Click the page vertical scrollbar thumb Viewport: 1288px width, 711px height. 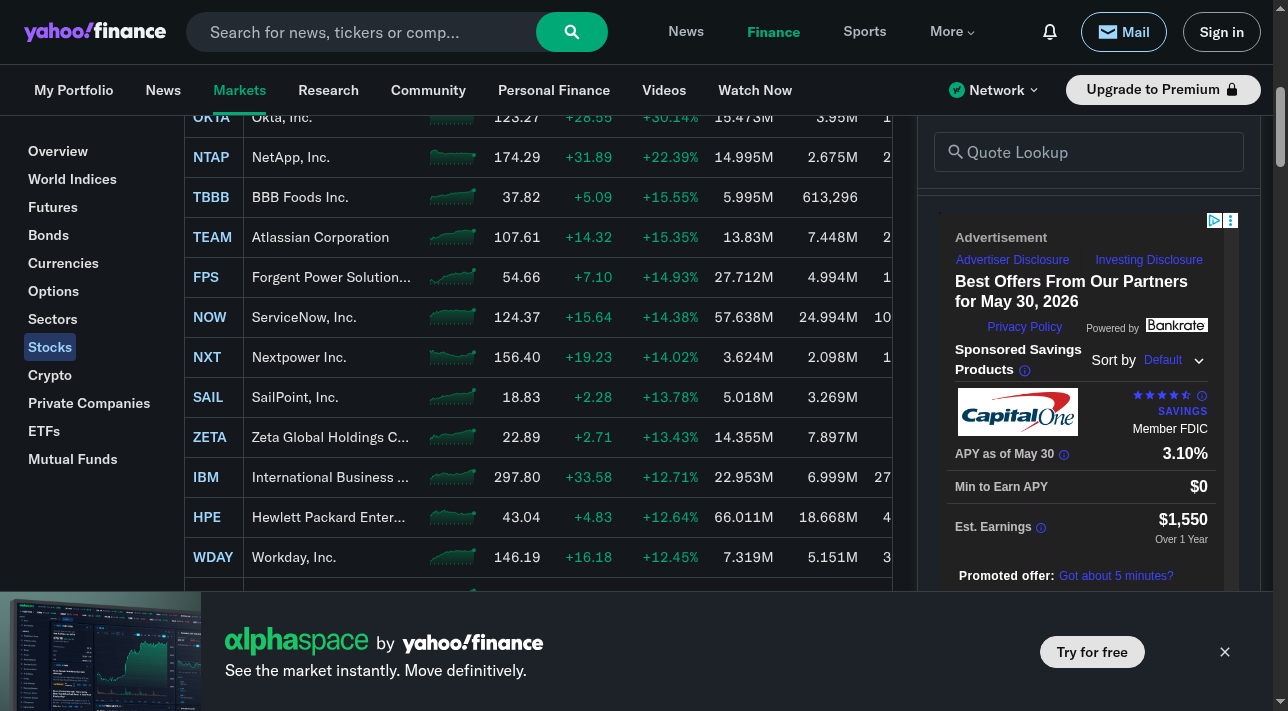pyautogui.click(x=1281, y=127)
